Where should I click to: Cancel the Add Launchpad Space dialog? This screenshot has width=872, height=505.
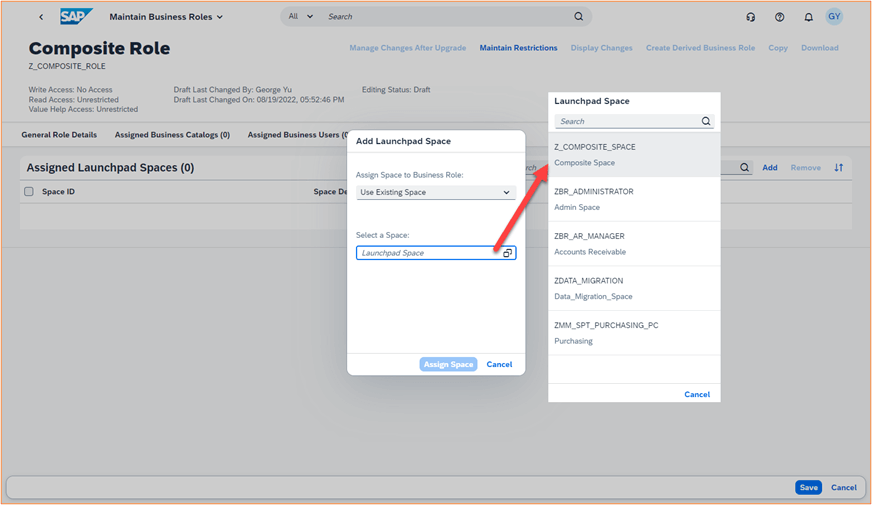coord(499,364)
